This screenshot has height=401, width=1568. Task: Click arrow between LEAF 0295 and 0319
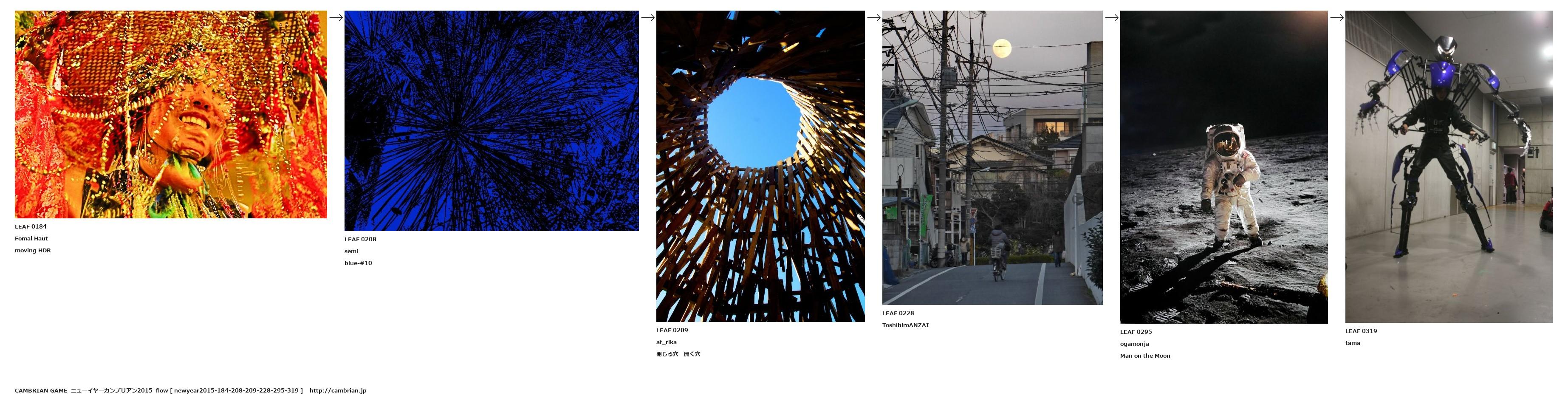tap(1337, 18)
